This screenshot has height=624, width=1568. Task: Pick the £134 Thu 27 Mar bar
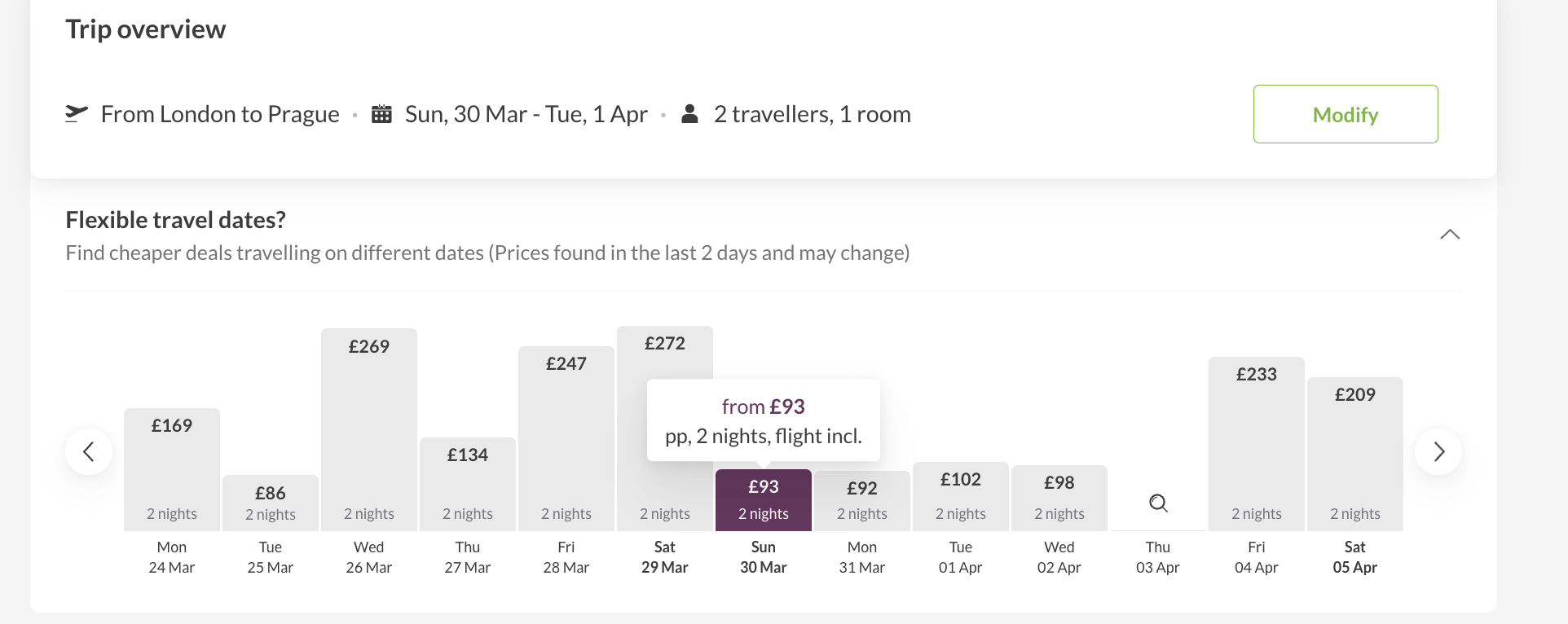468,484
